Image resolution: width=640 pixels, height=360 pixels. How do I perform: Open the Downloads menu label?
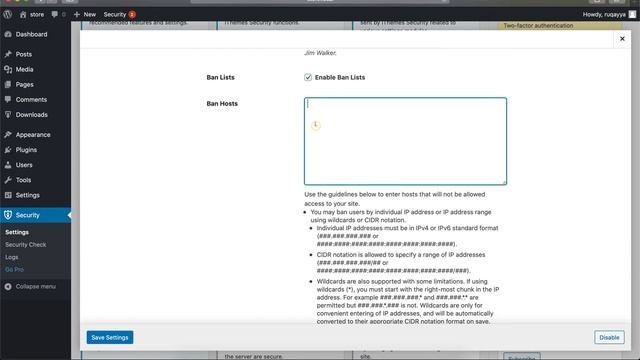click(31, 115)
